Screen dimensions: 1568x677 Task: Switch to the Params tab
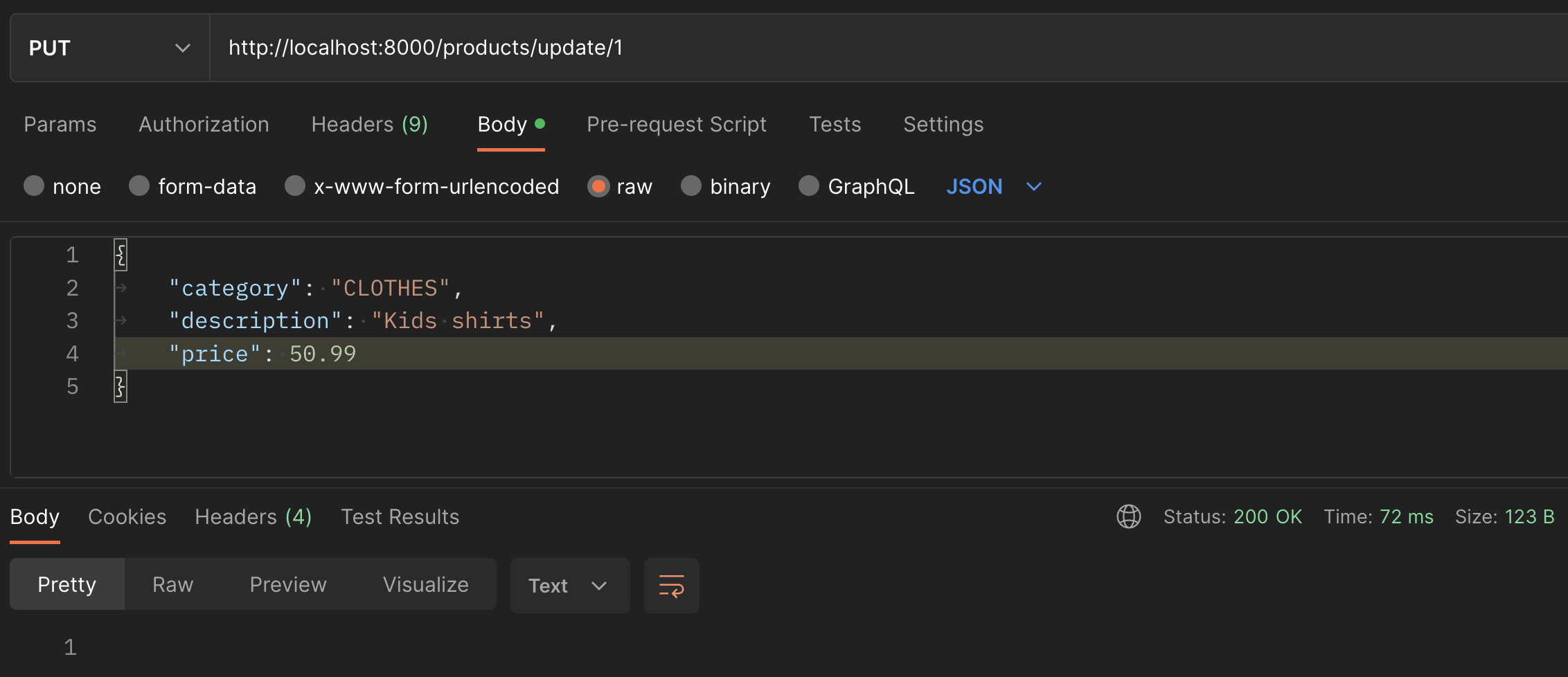(x=60, y=125)
